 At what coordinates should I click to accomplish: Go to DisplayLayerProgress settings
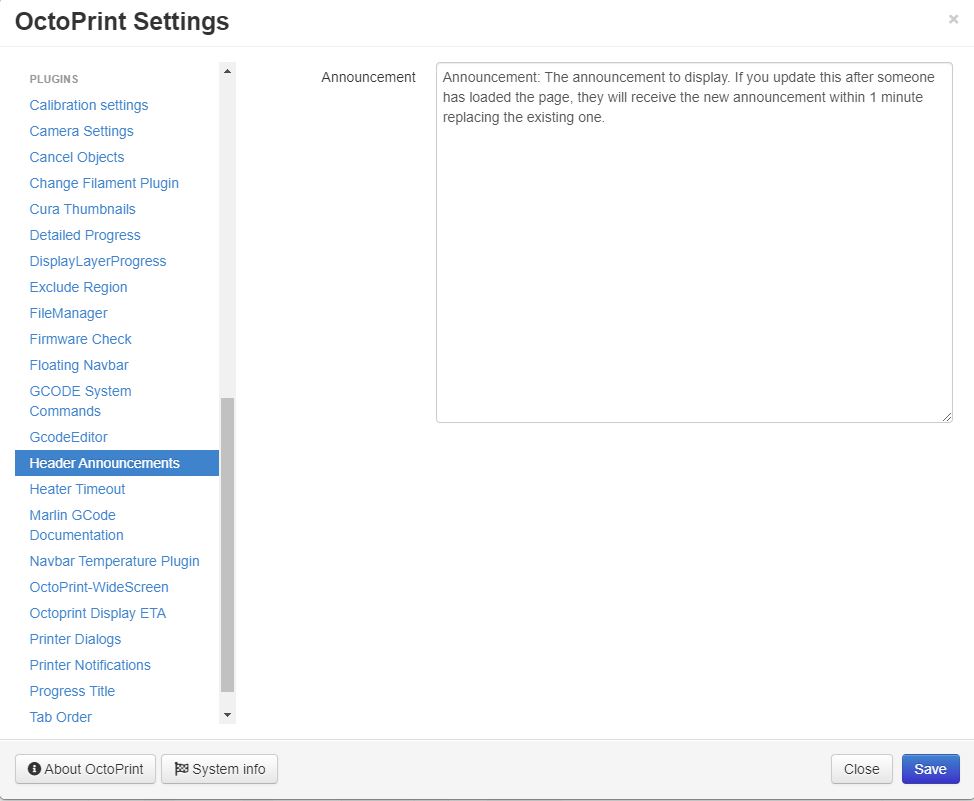click(98, 262)
